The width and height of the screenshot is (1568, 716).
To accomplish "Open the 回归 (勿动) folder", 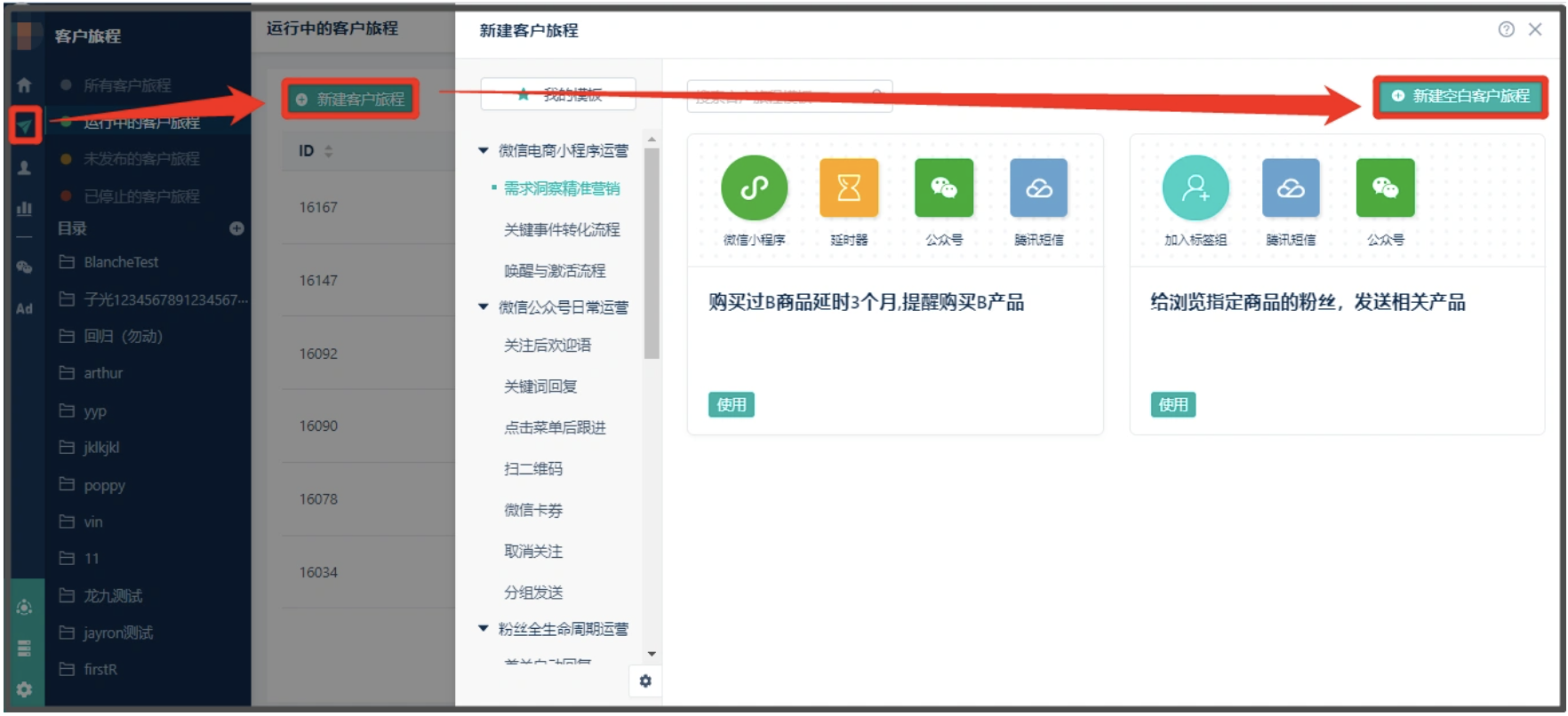I will (x=123, y=336).
